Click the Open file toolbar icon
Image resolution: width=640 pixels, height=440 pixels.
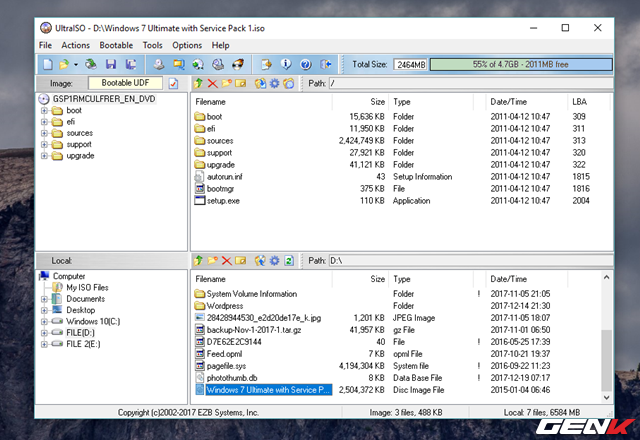click(64, 64)
